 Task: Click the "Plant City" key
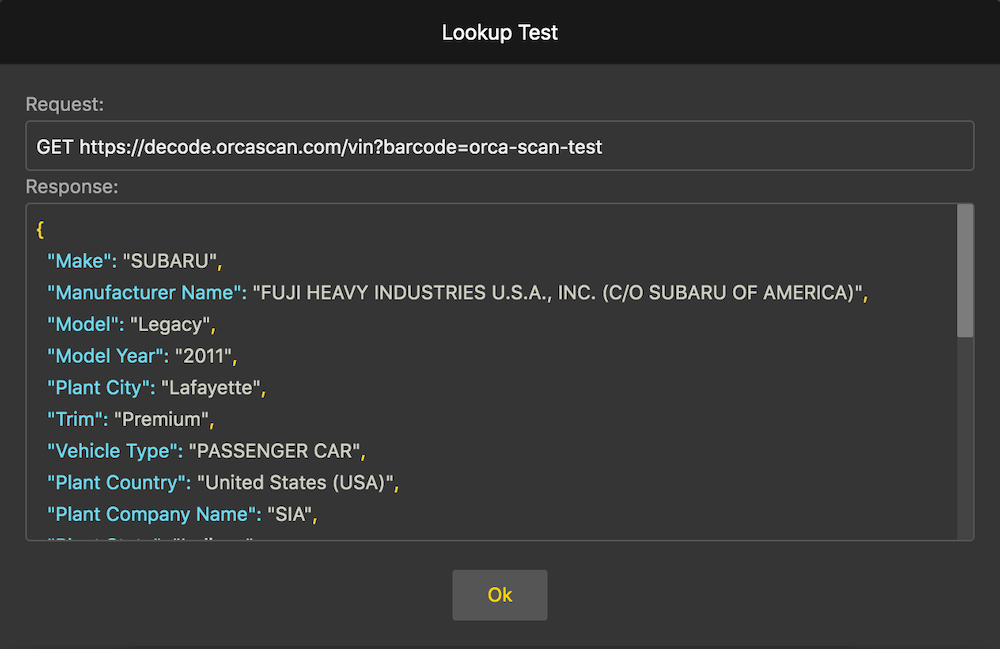[100, 388]
